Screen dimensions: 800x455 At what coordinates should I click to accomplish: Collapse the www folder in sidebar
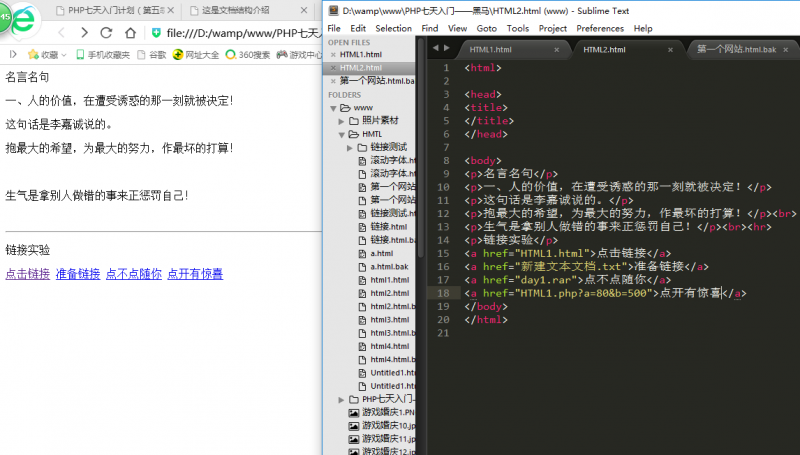[333, 107]
